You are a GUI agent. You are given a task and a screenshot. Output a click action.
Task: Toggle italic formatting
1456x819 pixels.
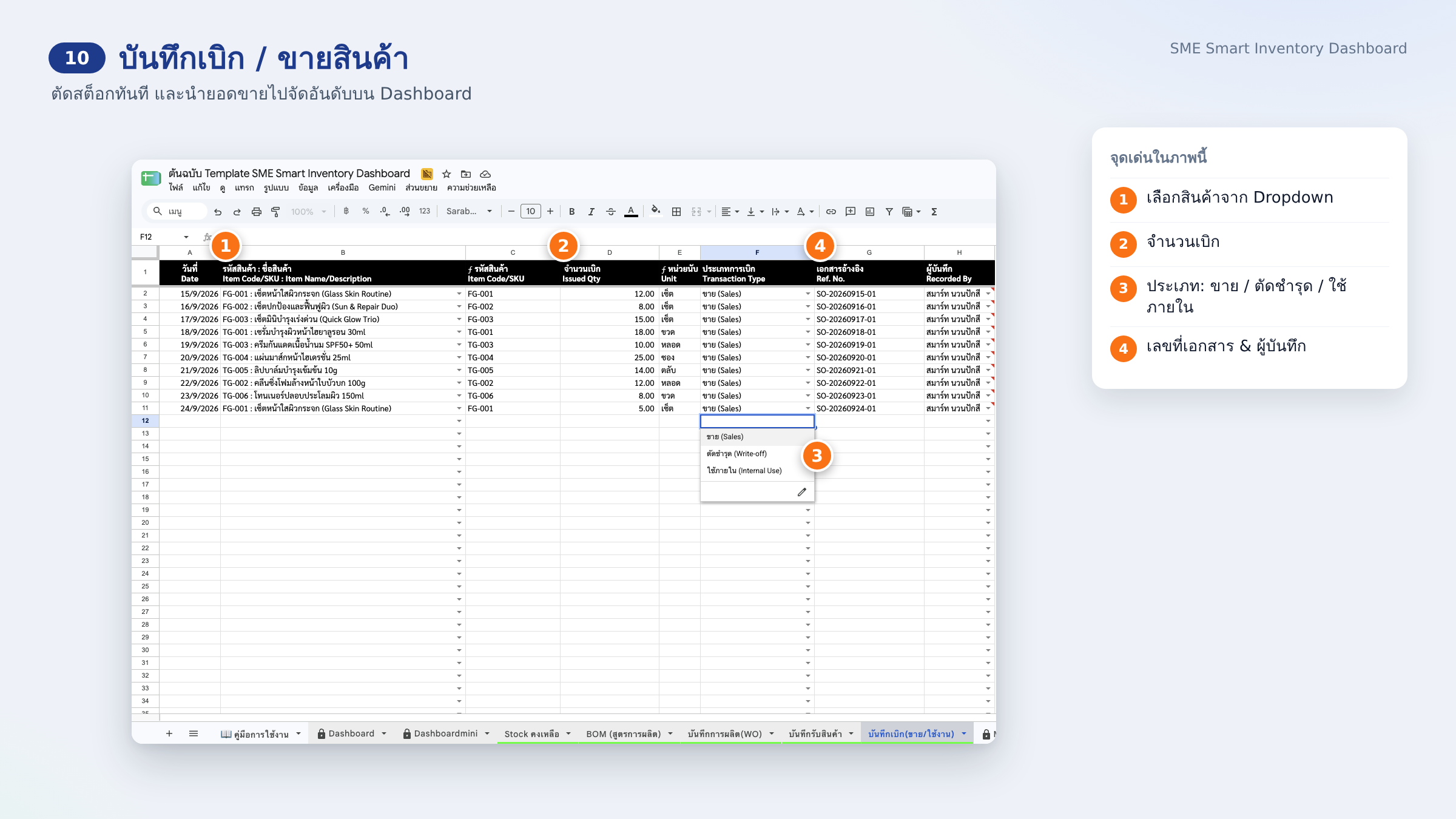(591, 212)
